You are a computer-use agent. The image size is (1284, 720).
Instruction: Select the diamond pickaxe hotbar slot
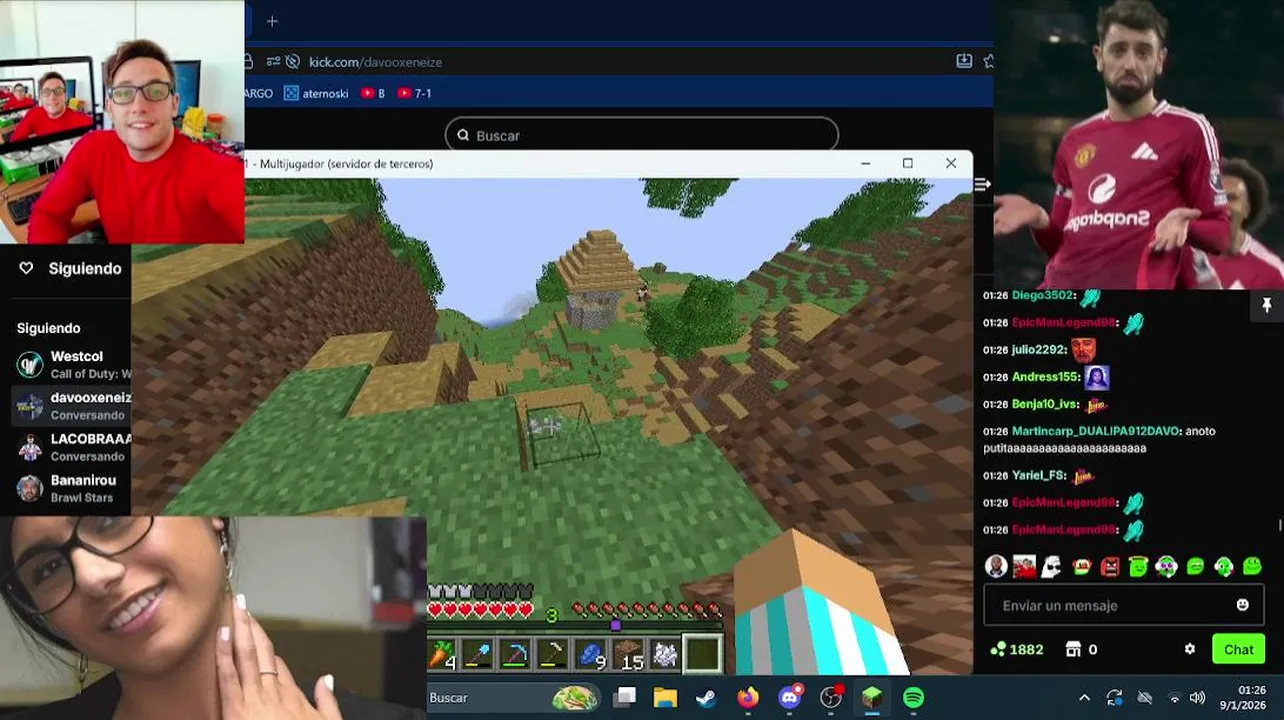tap(517, 654)
